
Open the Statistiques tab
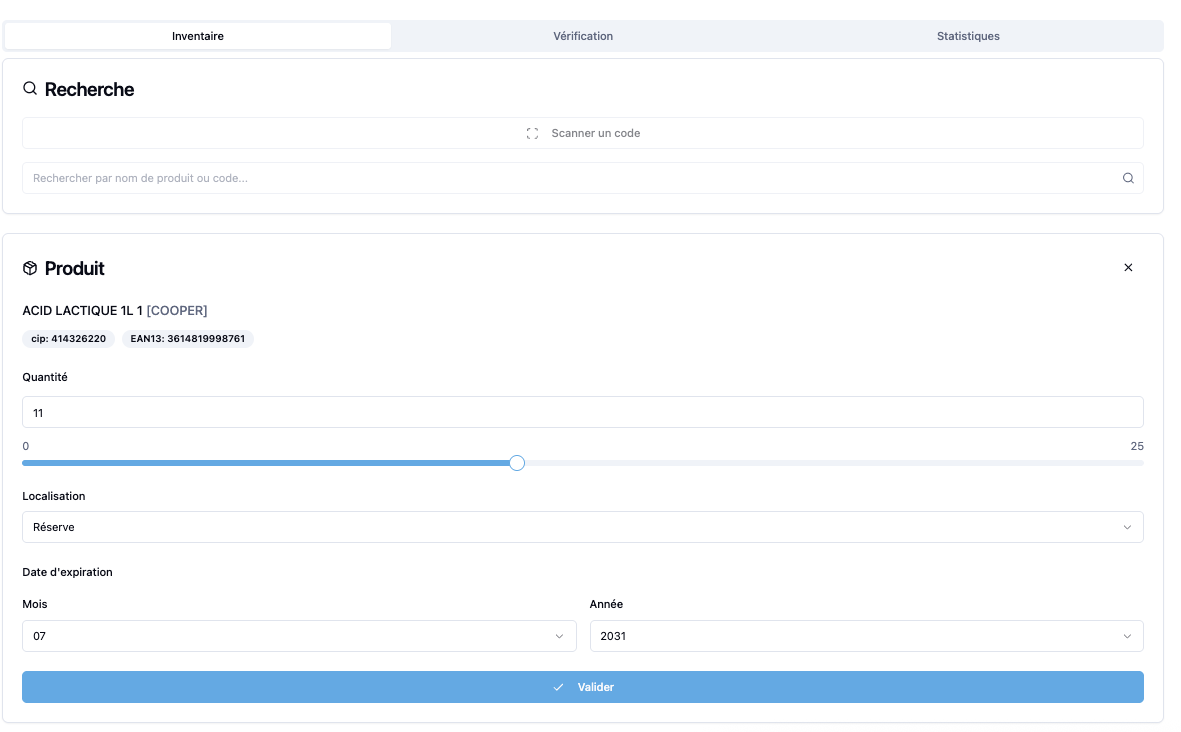pos(968,36)
